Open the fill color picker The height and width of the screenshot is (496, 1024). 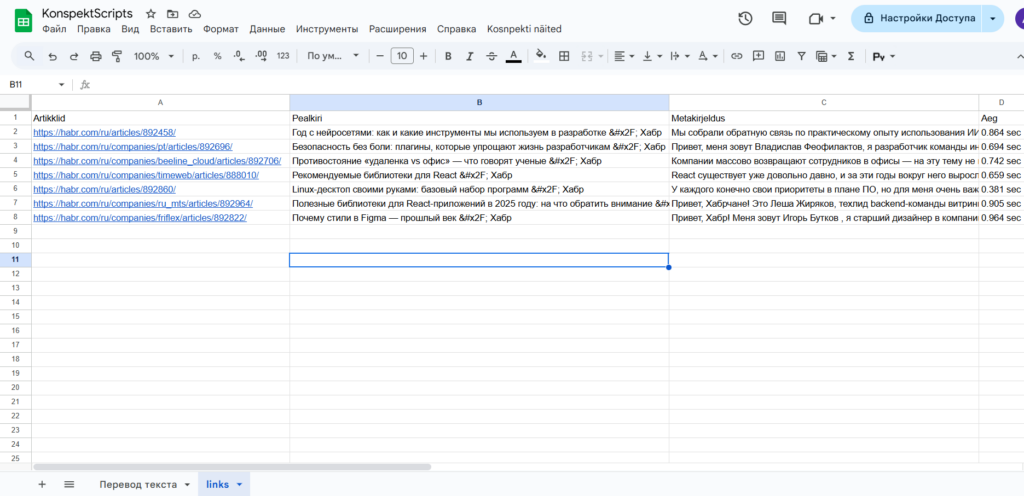[x=541, y=56]
